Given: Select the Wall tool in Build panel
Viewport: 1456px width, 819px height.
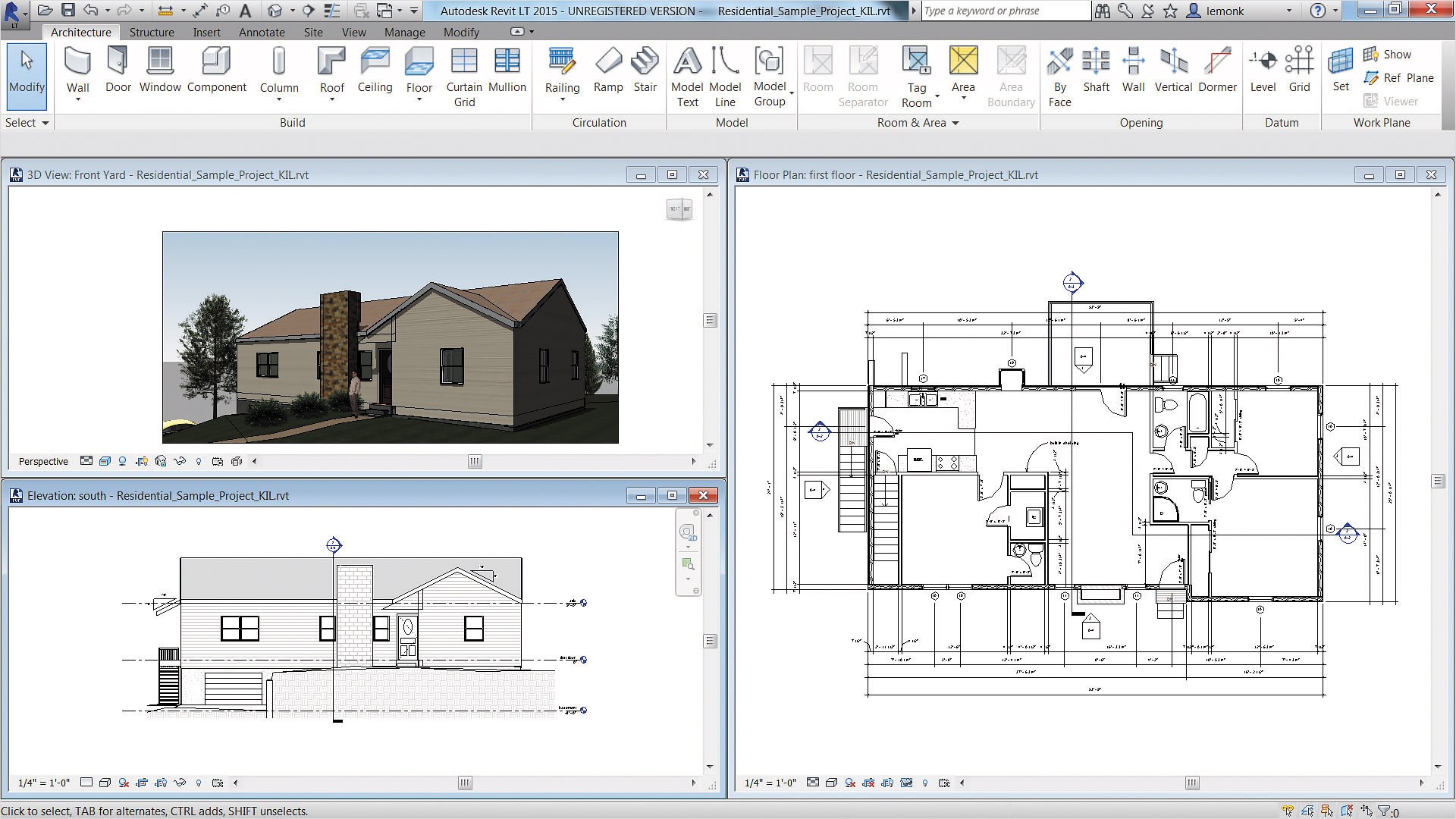Looking at the screenshot, I should 77,70.
